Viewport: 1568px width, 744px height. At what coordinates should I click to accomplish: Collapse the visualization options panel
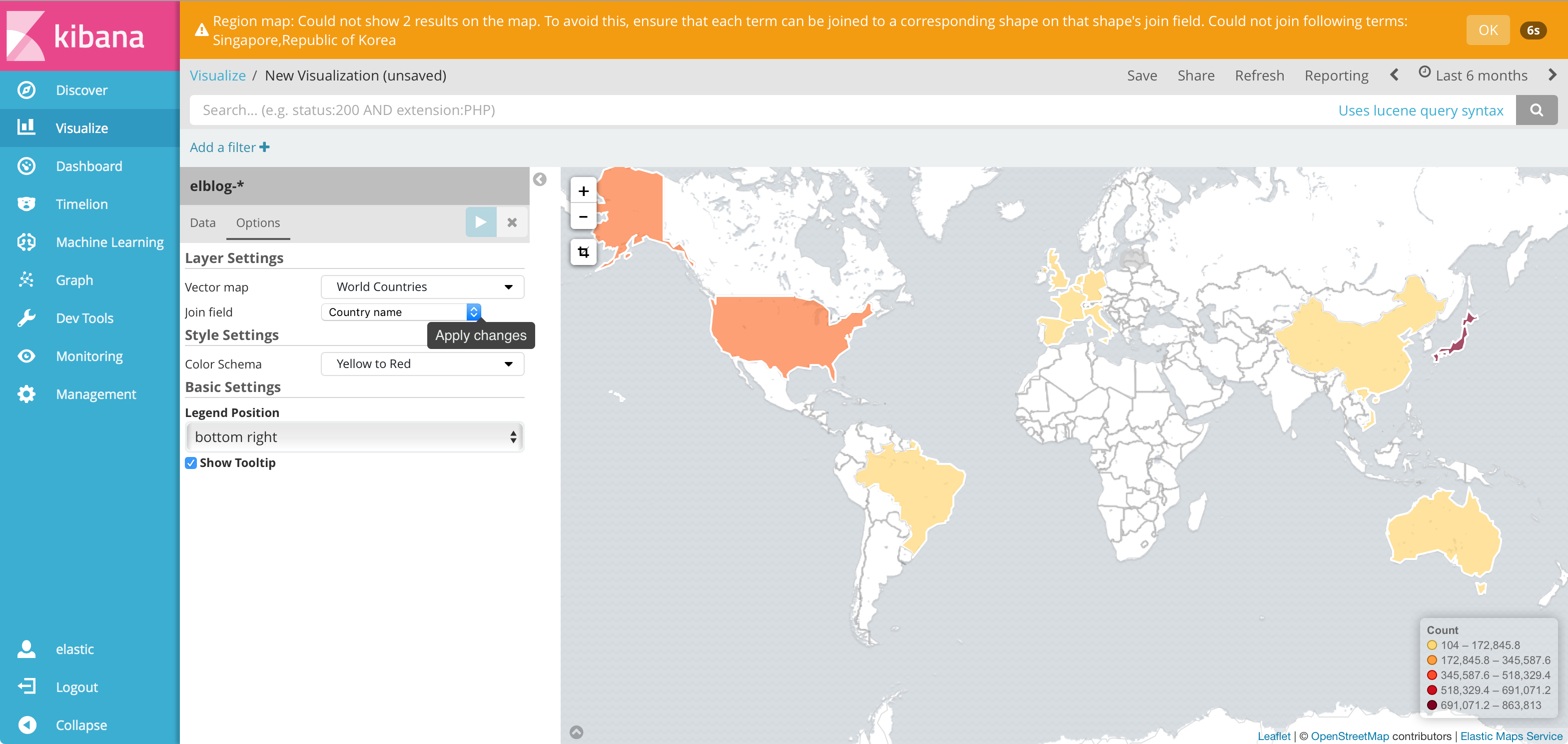(x=539, y=178)
